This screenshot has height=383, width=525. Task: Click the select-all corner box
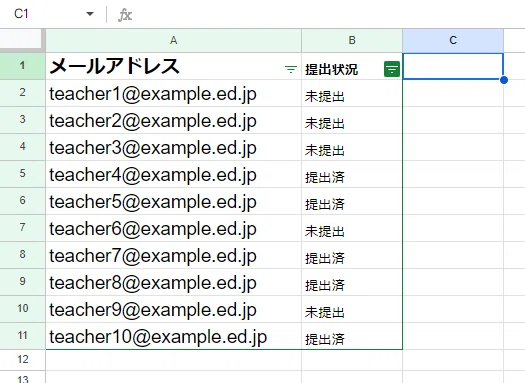pos(21,40)
